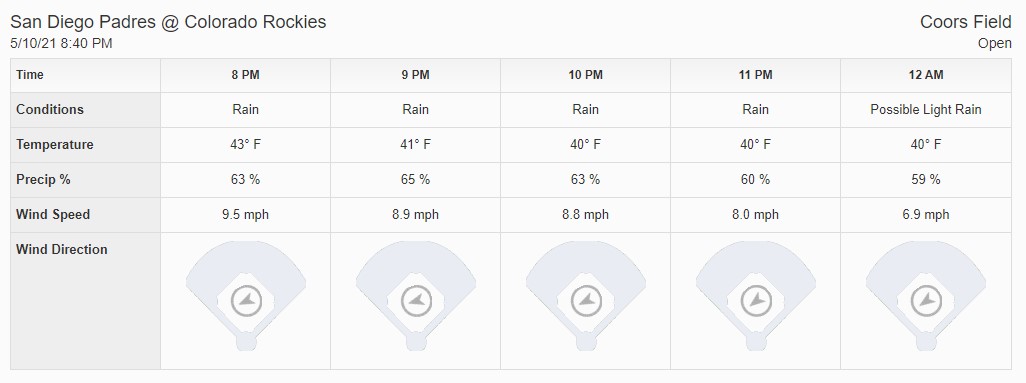The image size is (1026, 383).
Task: Click the 65 % precipitation value
Action: (x=416, y=179)
